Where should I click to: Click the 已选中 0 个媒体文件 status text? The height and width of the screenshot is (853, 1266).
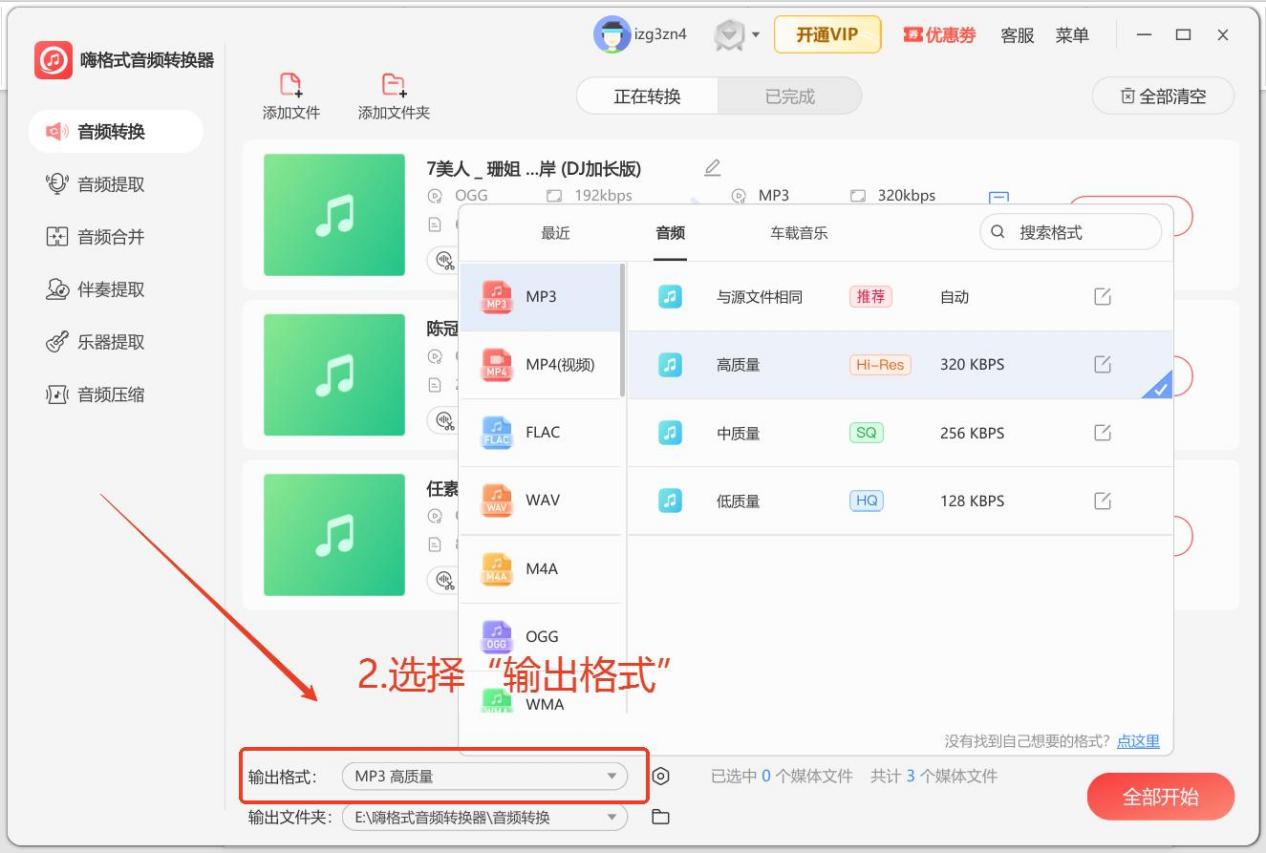pos(782,776)
